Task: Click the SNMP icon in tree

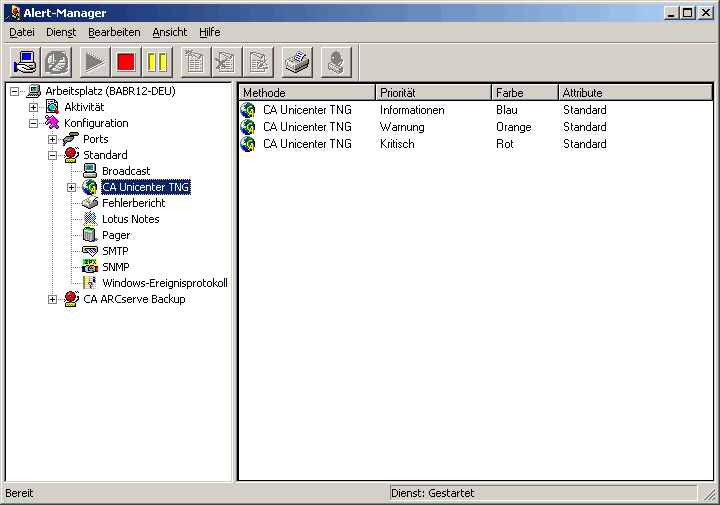Action: [x=90, y=267]
